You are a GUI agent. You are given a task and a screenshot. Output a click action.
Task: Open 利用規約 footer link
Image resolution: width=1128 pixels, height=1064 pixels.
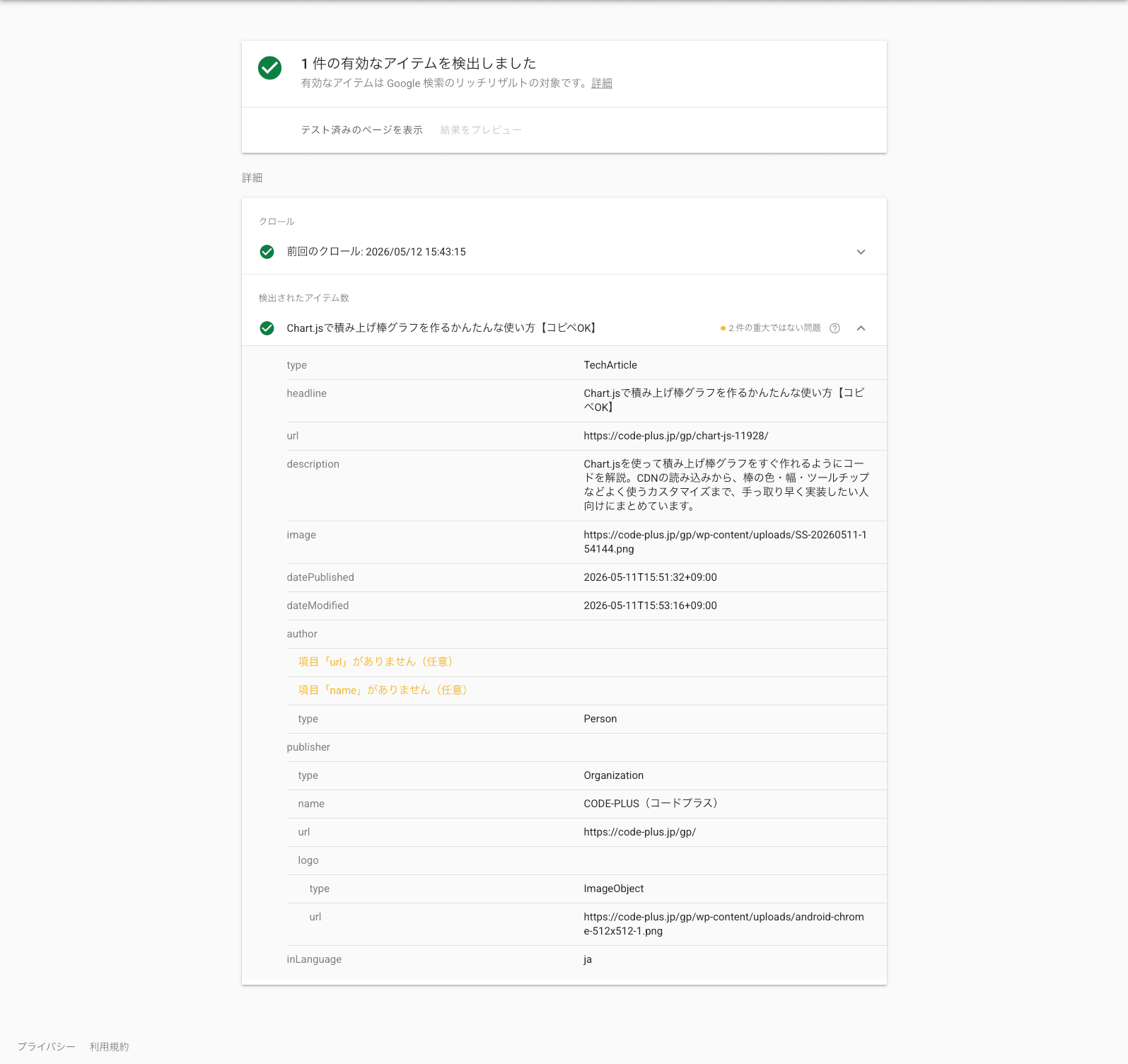coord(110,1047)
